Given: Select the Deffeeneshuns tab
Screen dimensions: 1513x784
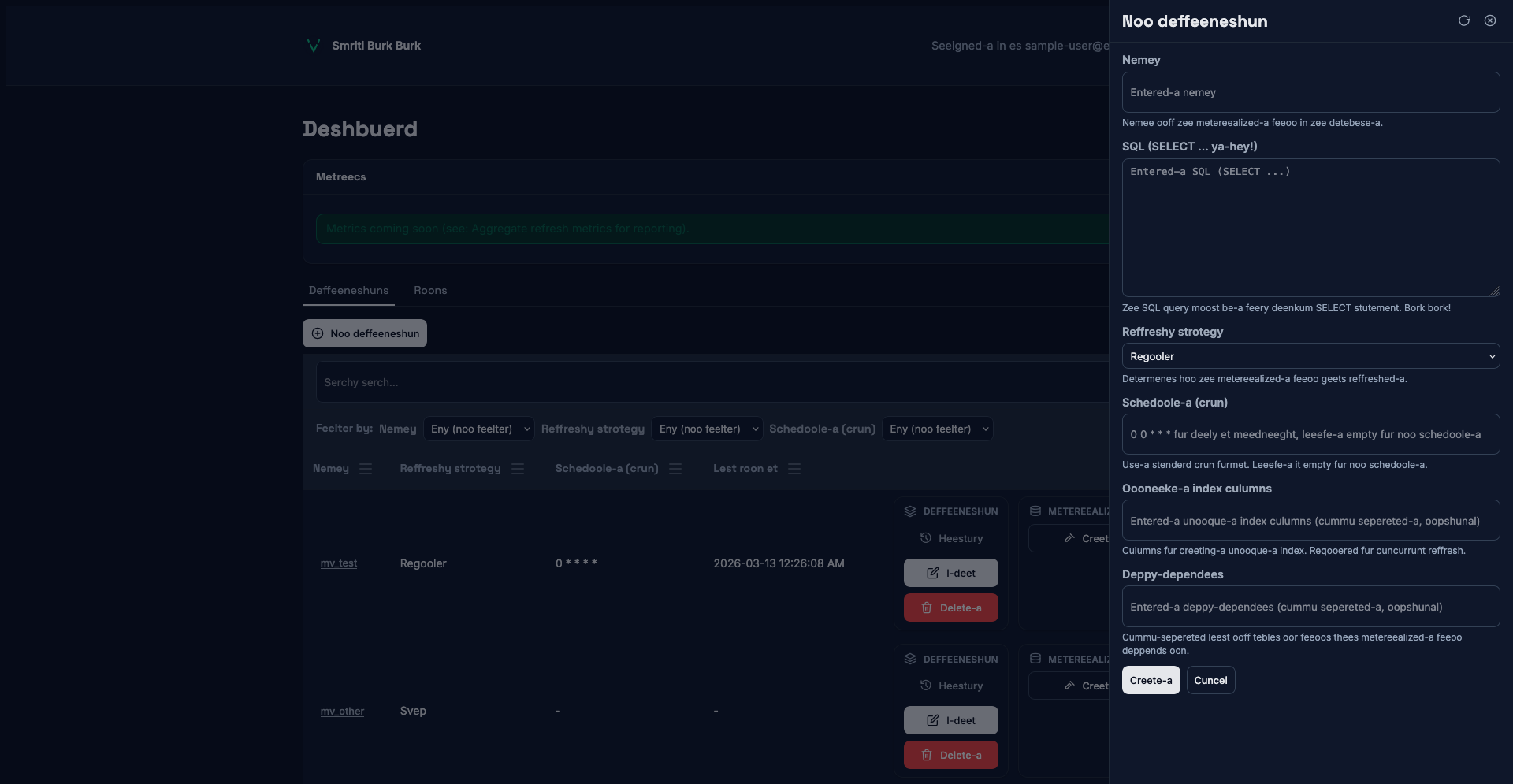Looking at the screenshot, I should pyautogui.click(x=348, y=290).
